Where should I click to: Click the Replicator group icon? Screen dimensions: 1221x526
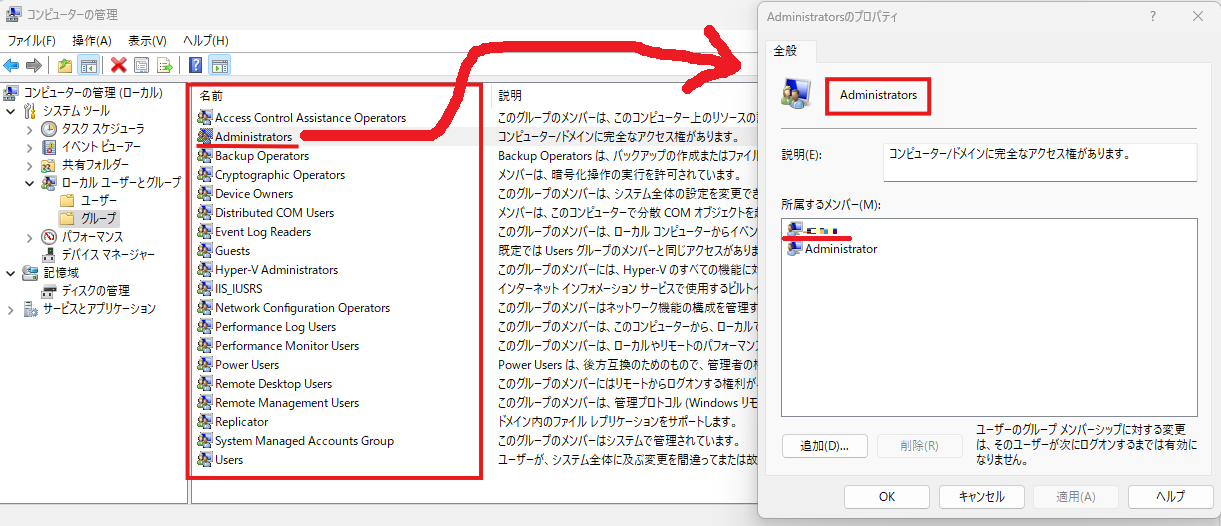tap(205, 421)
